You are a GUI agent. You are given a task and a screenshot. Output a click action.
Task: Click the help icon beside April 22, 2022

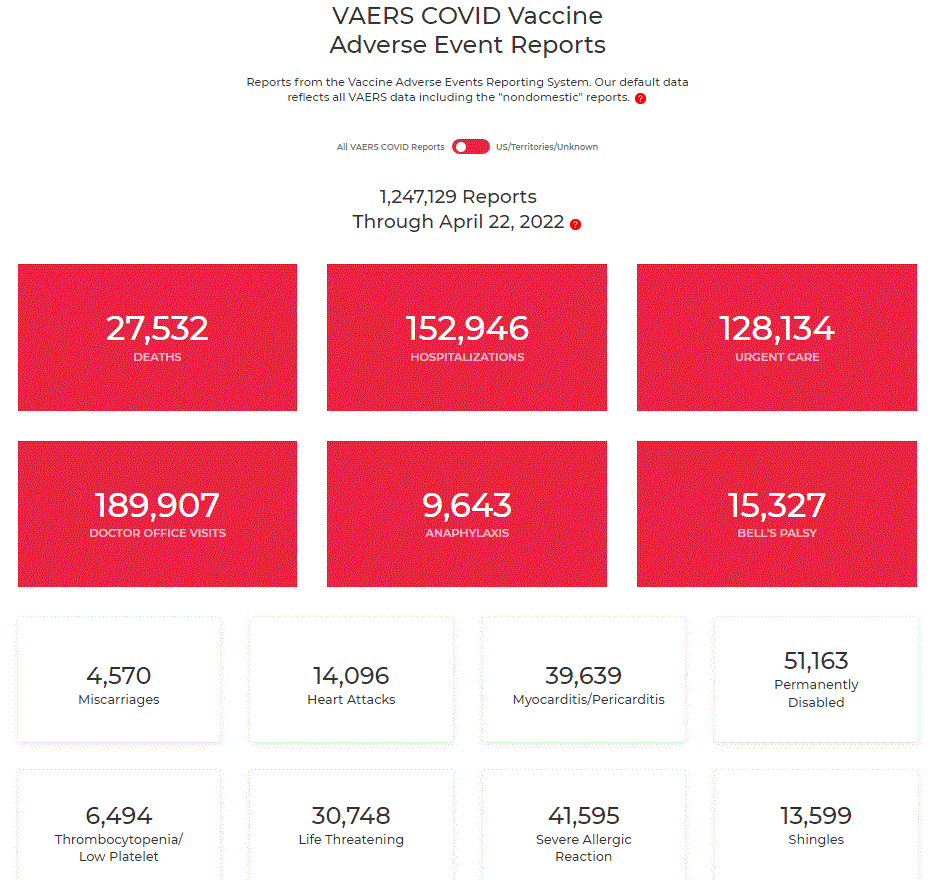point(575,225)
